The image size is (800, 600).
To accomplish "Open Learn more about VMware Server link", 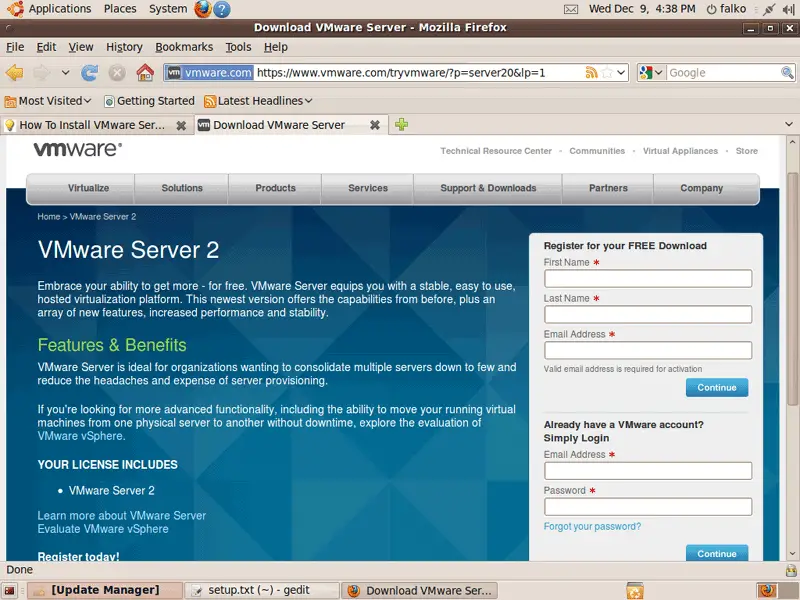I will pos(121,516).
